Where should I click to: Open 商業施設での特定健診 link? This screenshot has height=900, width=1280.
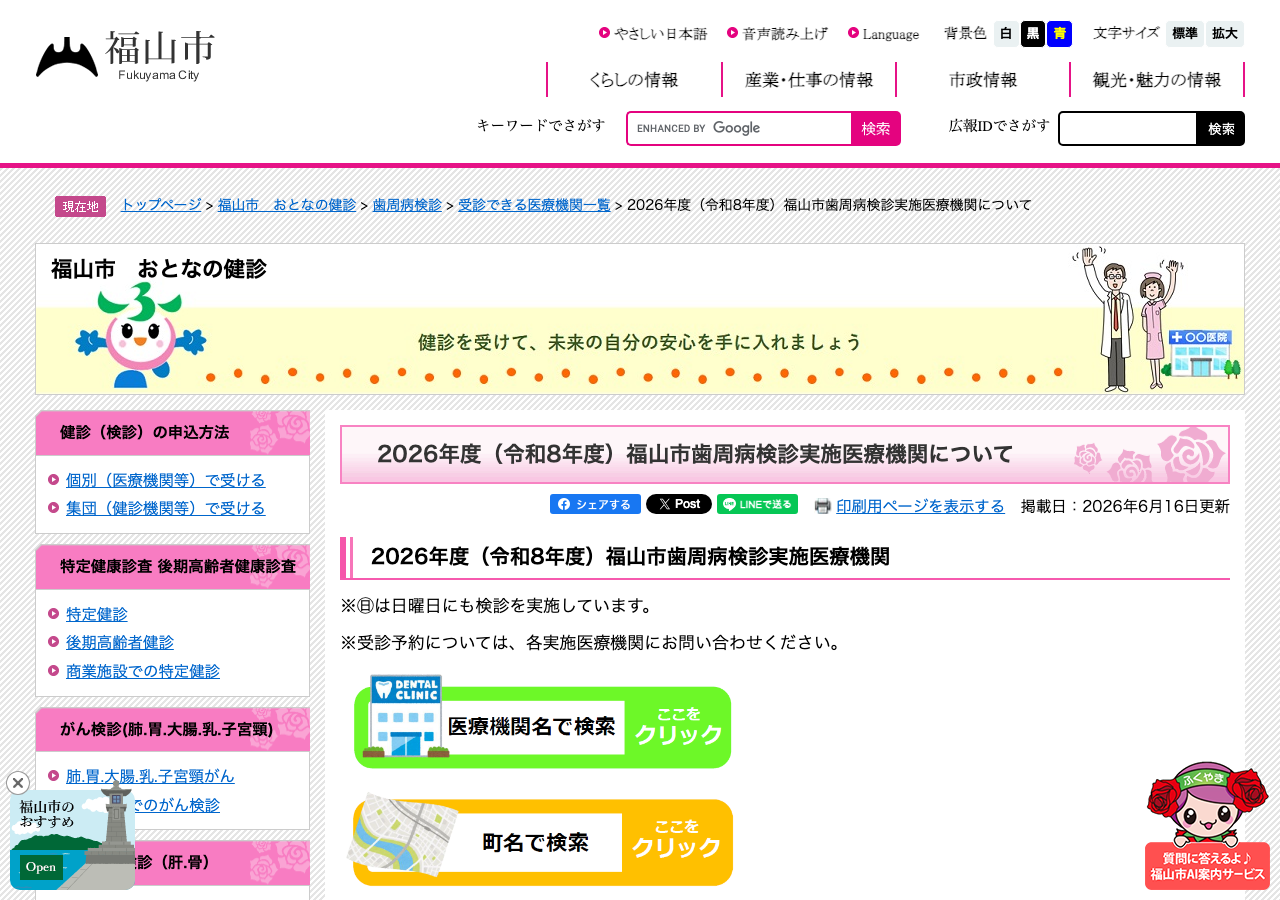[x=143, y=671]
